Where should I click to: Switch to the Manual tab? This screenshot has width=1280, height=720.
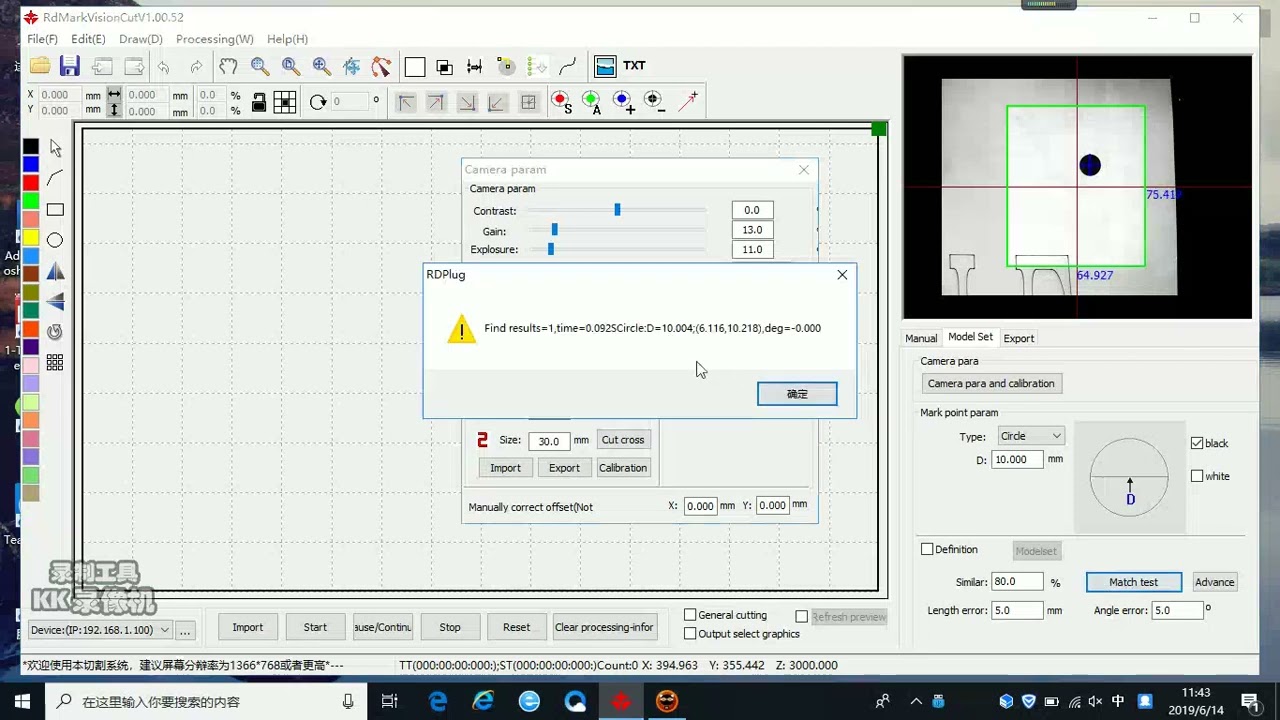921,338
